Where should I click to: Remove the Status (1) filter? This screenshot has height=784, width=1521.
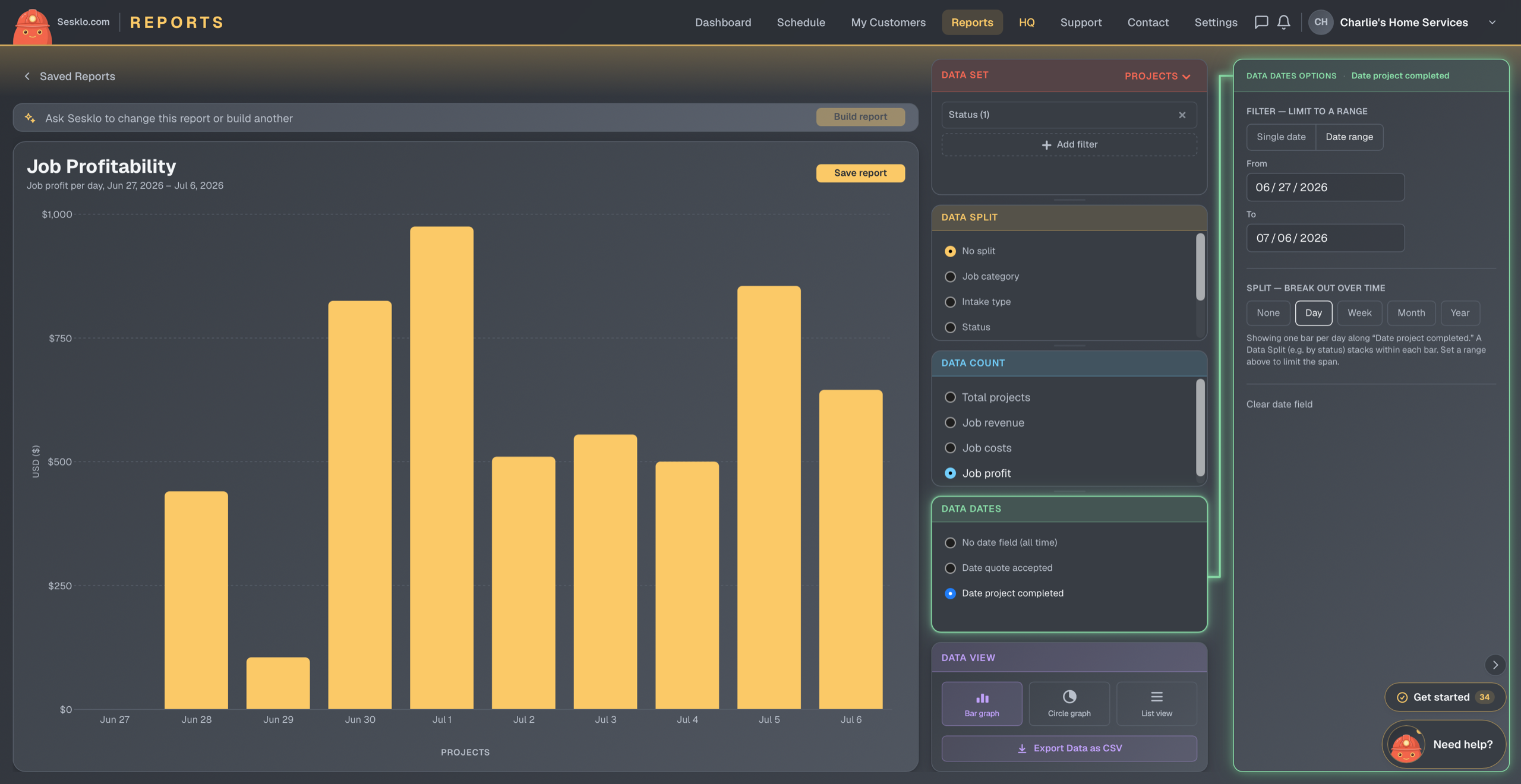[x=1182, y=115]
